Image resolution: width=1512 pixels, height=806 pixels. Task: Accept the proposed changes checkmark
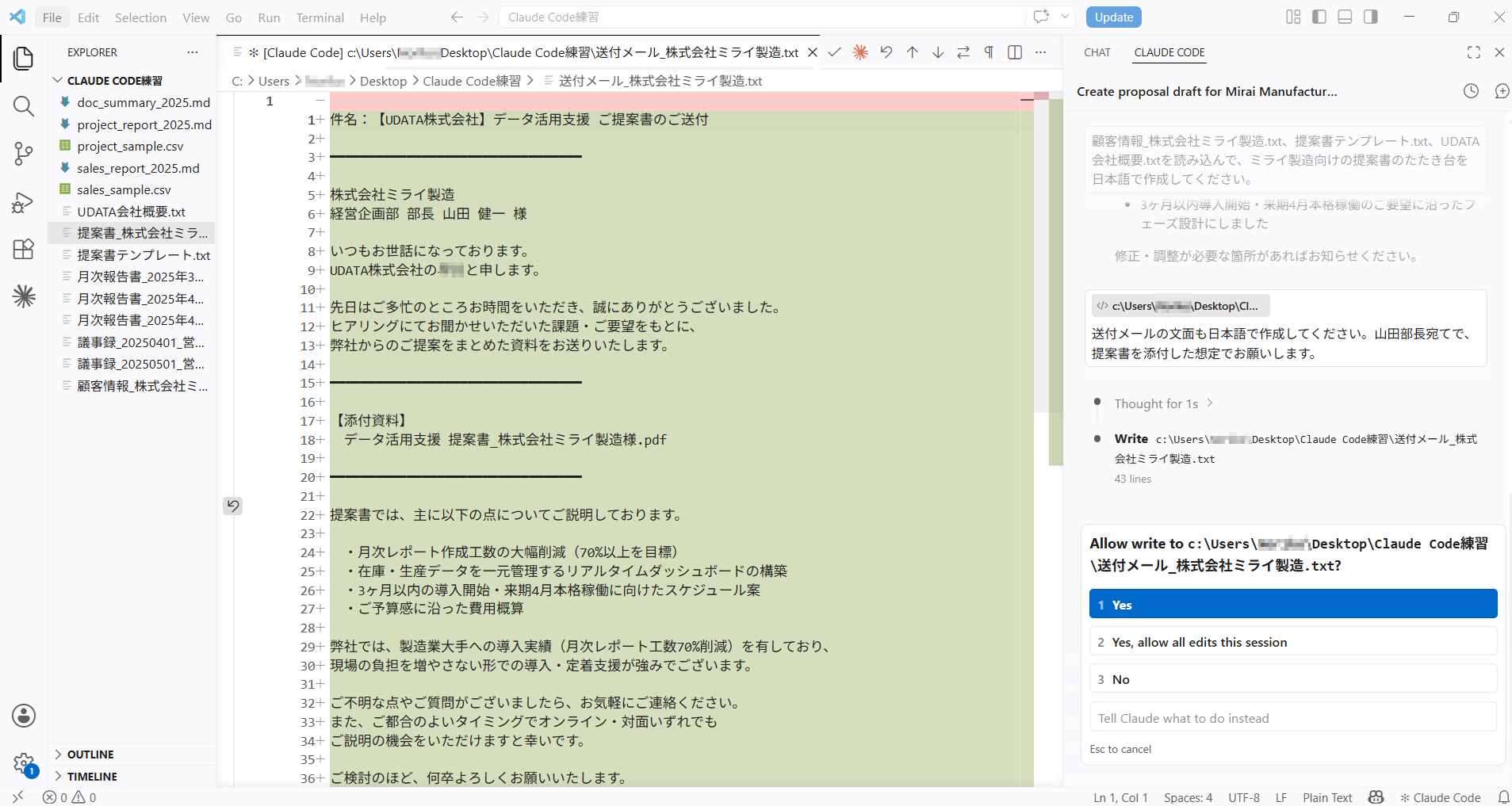tap(834, 52)
